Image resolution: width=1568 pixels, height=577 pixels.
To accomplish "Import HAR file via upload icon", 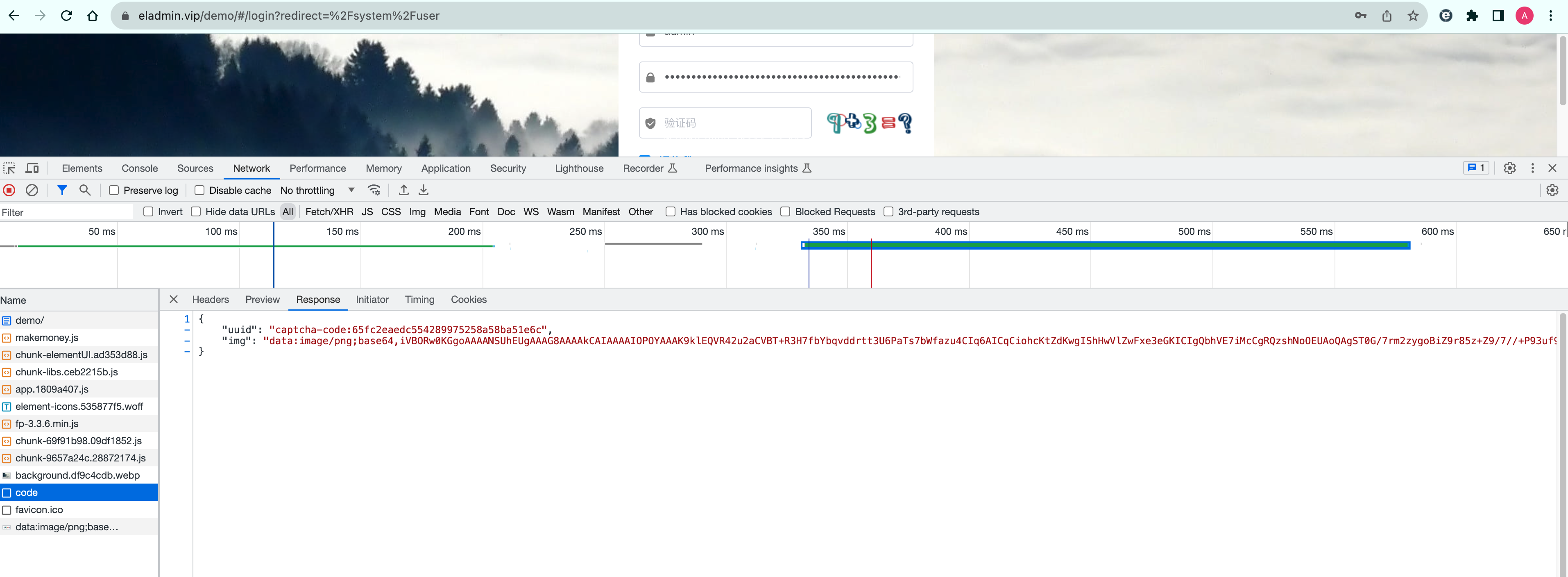I will 403,190.
